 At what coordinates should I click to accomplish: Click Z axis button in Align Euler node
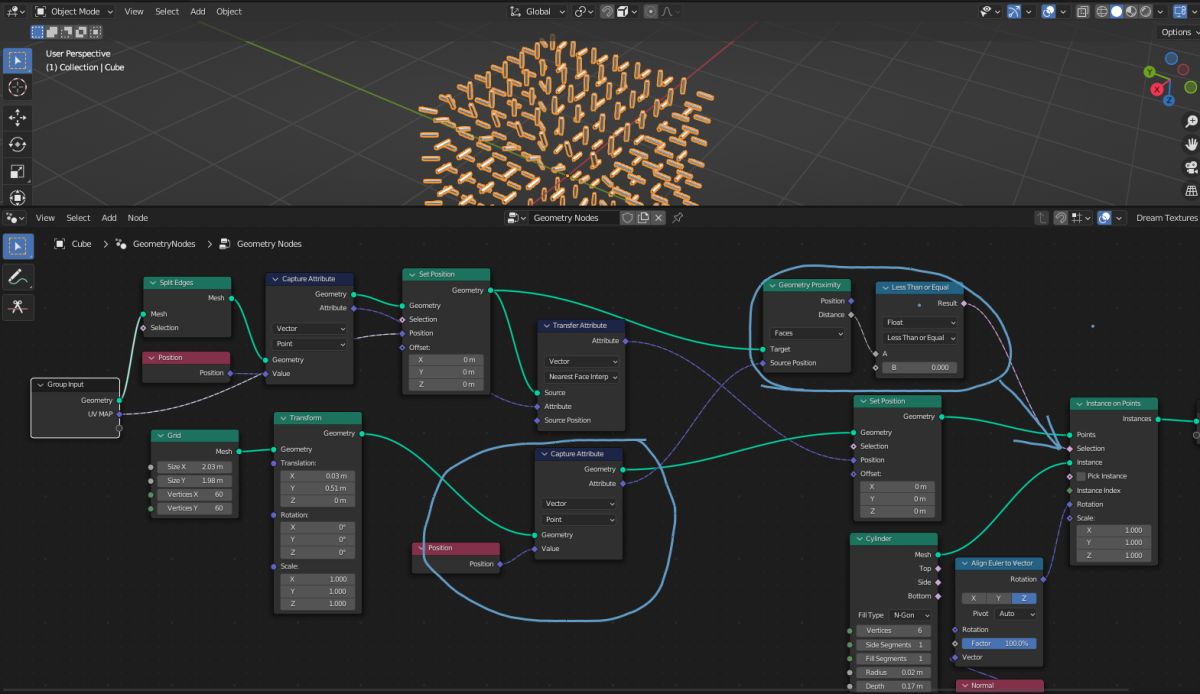[1023, 598]
